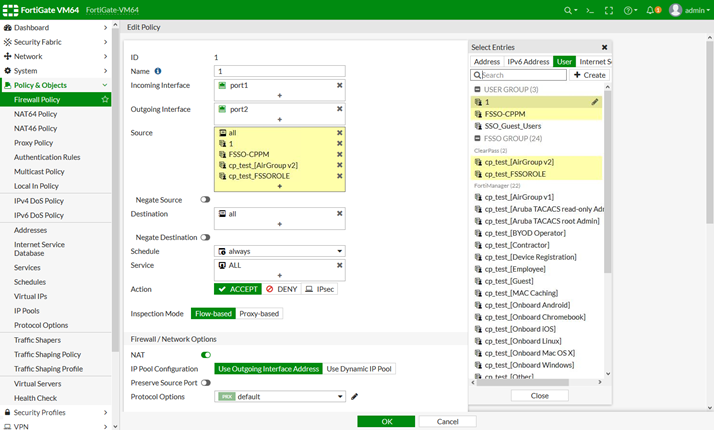Viewport: 714px width, 430px height.
Task: Click the help question mark icon
Action: (x=630, y=10)
